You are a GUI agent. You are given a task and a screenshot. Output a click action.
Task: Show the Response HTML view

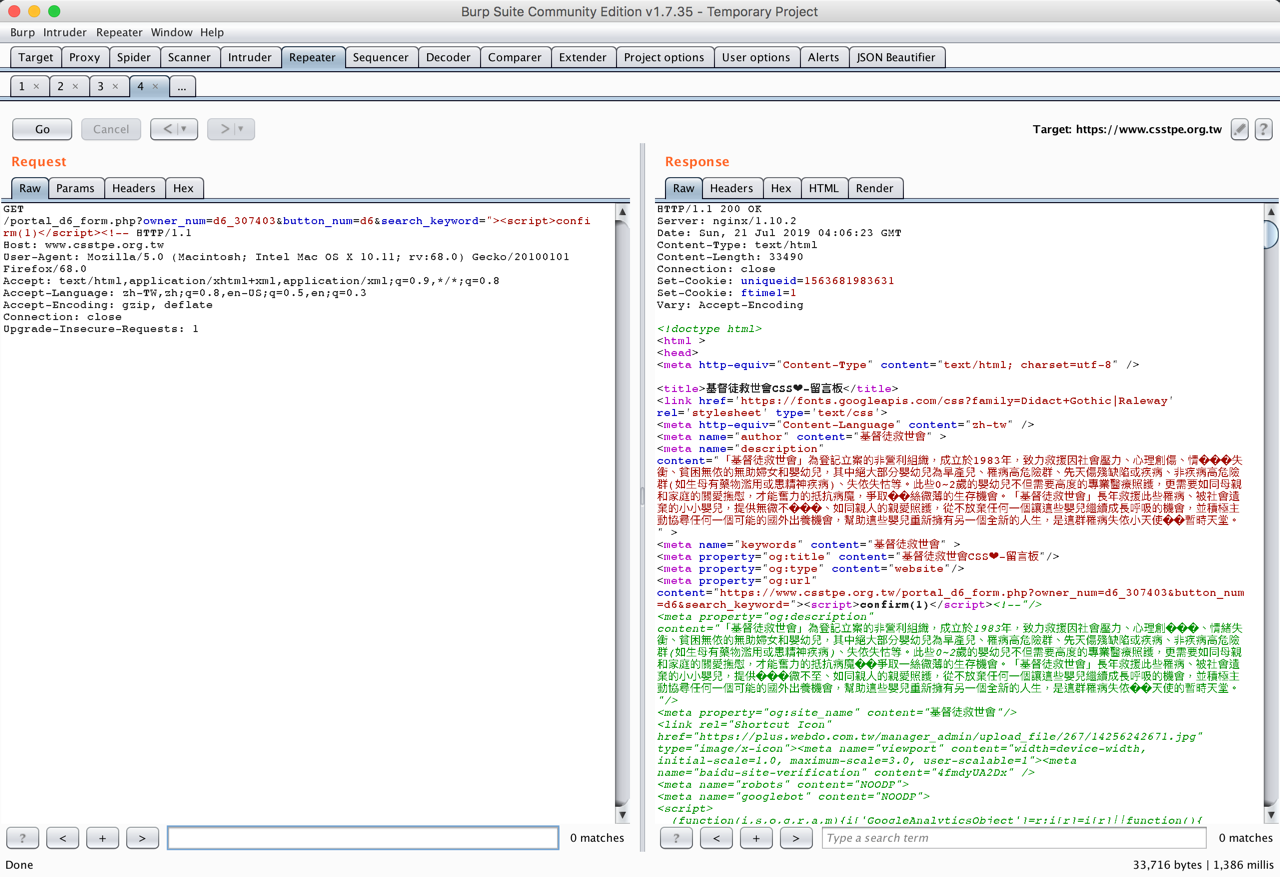click(824, 188)
